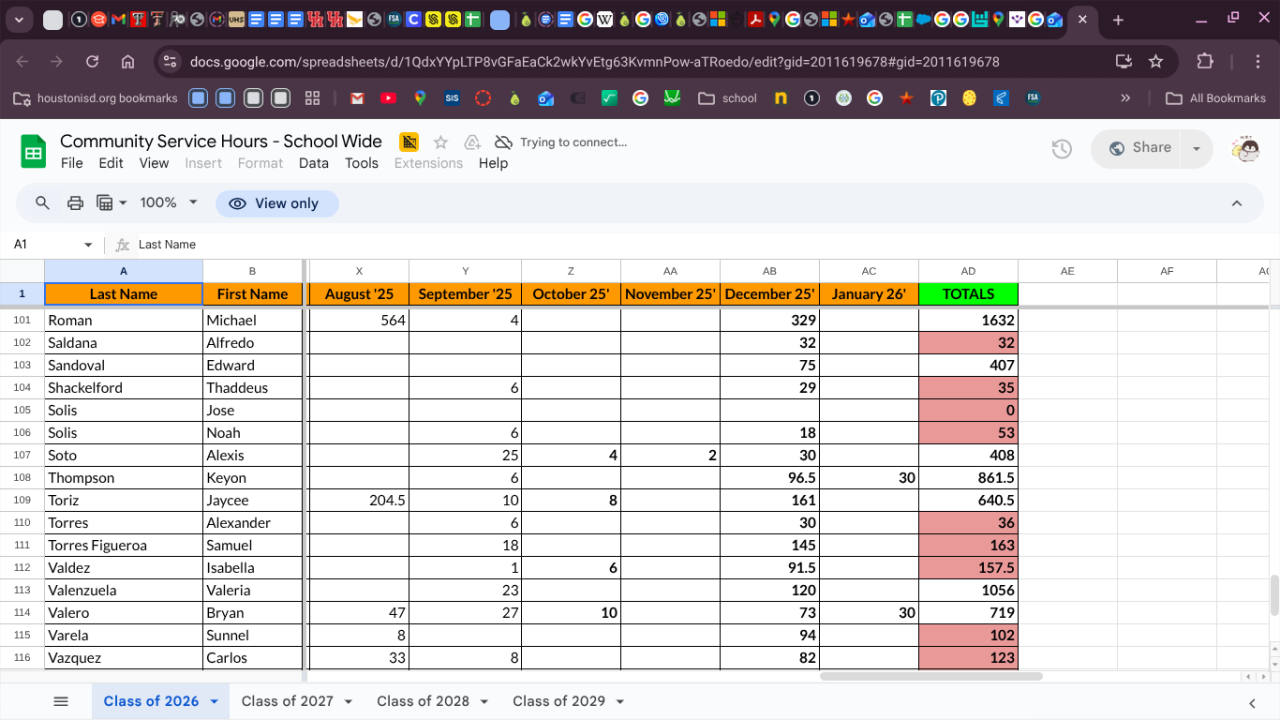Screen dimensions: 1280x720
Task: Select the TOTALS header cell
Action: (x=968, y=294)
